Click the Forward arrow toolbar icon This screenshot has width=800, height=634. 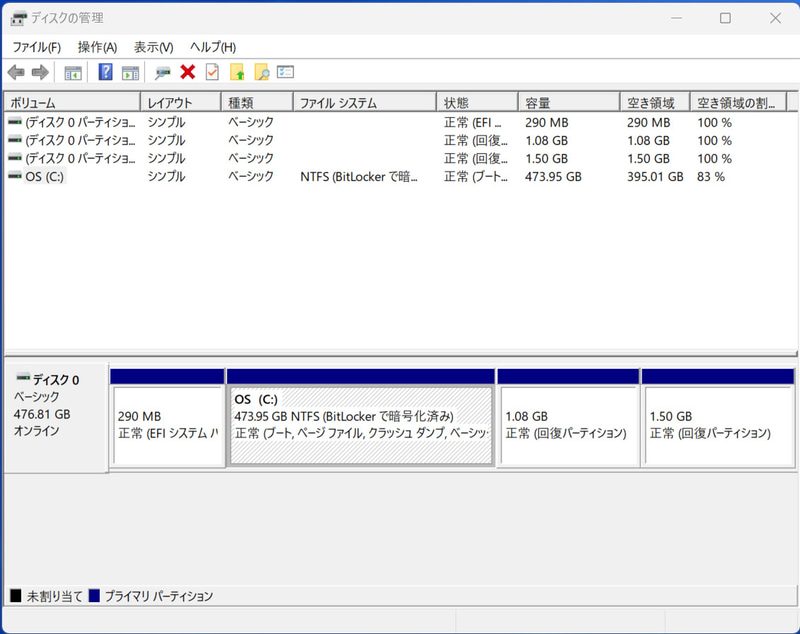tap(40, 72)
